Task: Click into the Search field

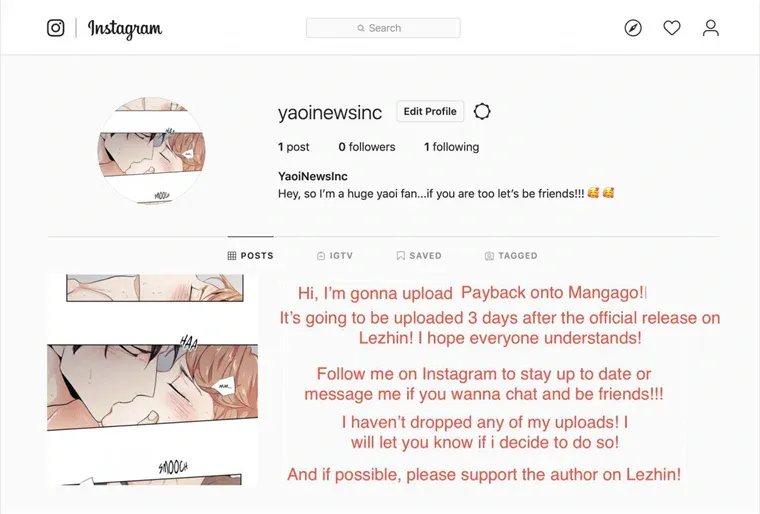Action: [383, 28]
